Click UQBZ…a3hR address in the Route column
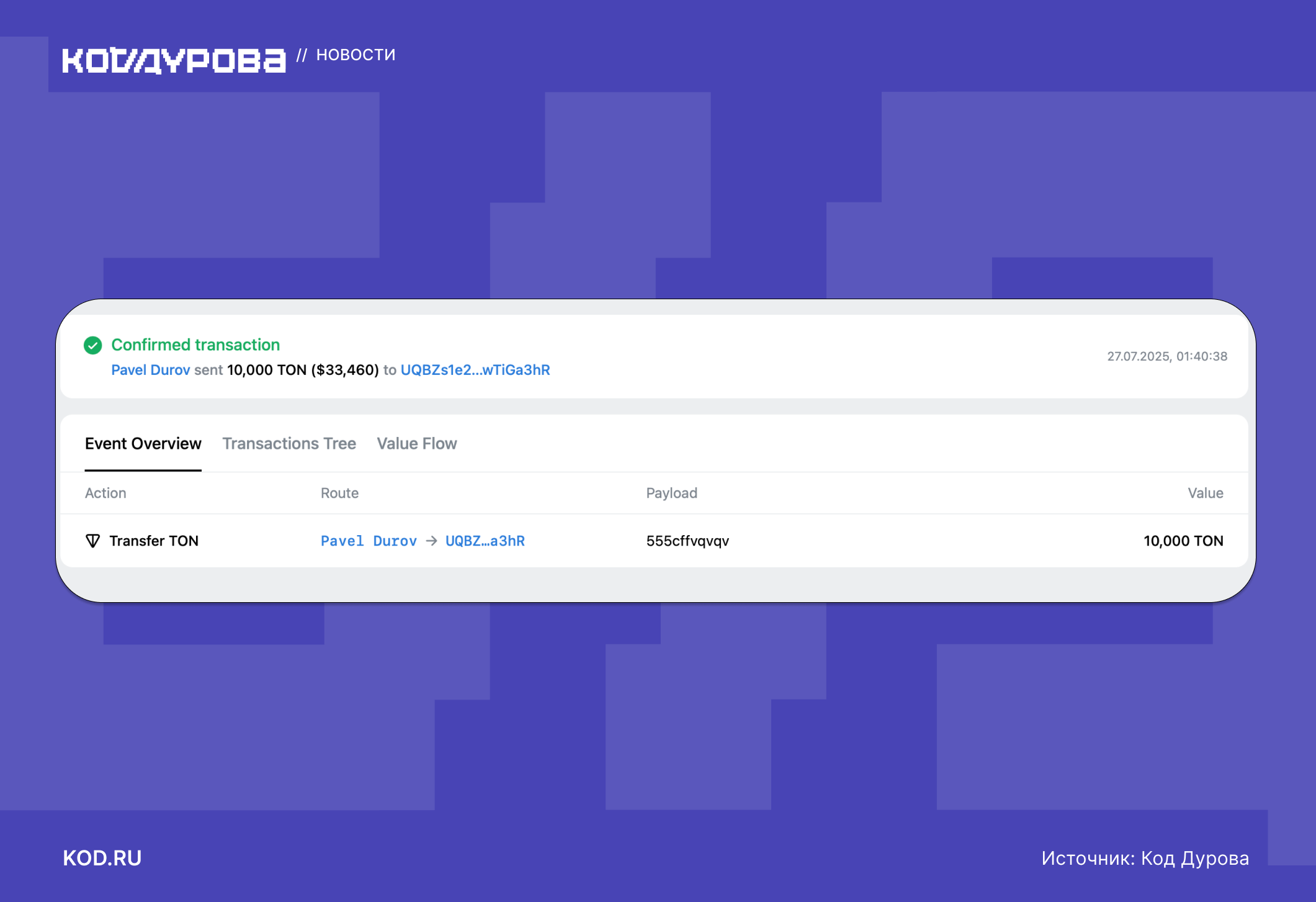The width and height of the screenshot is (1316, 902). tap(485, 541)
